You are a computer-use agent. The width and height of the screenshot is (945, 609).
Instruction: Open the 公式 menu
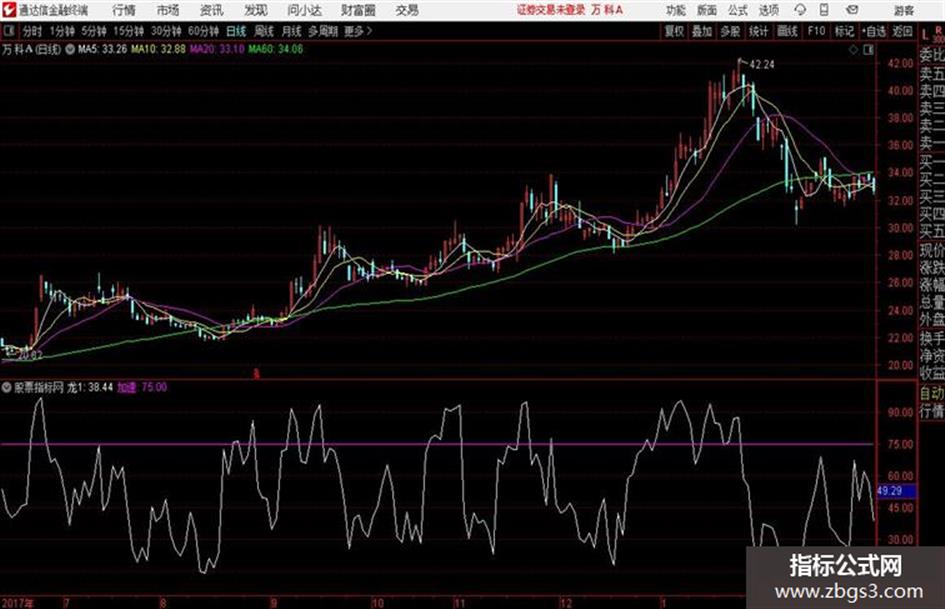tap(737, 10)
